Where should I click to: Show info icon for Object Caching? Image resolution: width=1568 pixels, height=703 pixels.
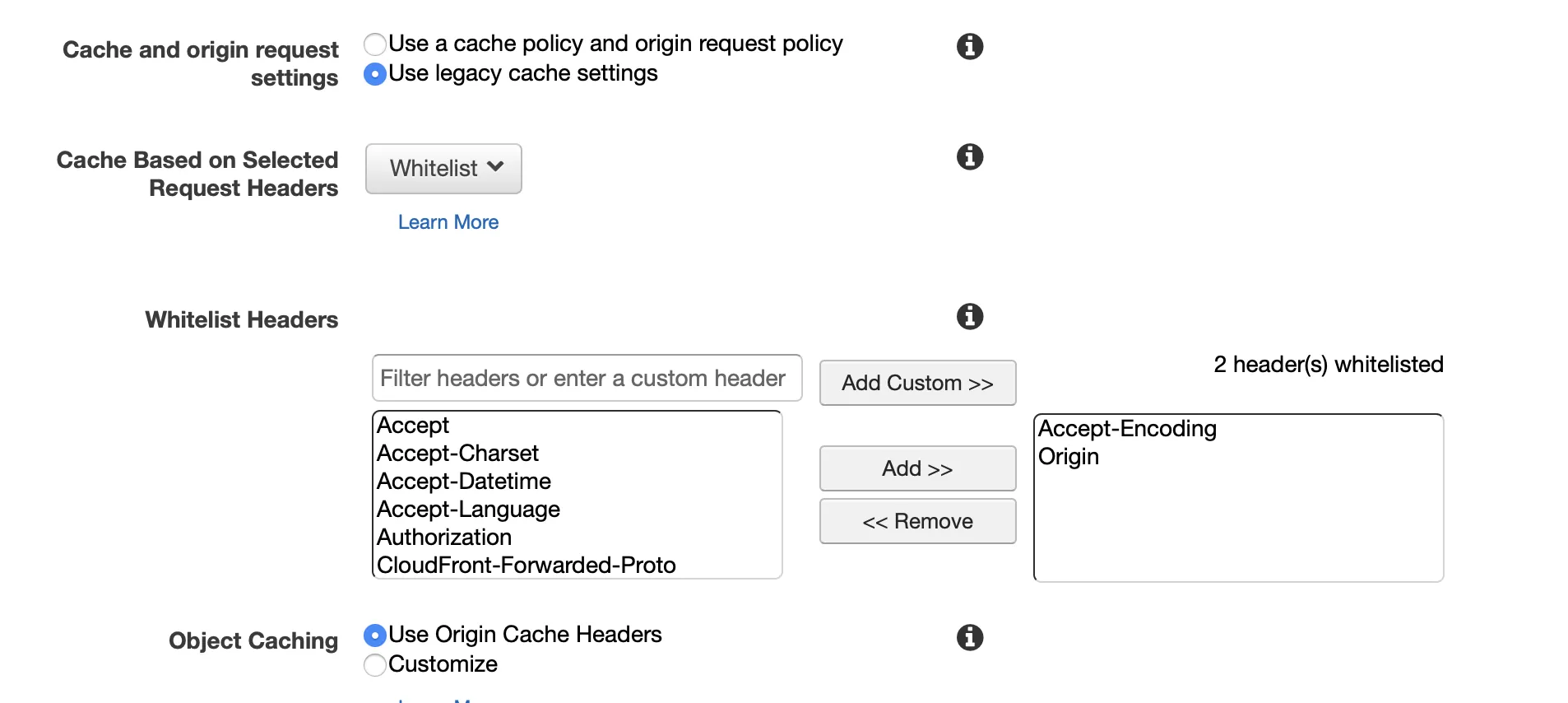pos(970,637)
